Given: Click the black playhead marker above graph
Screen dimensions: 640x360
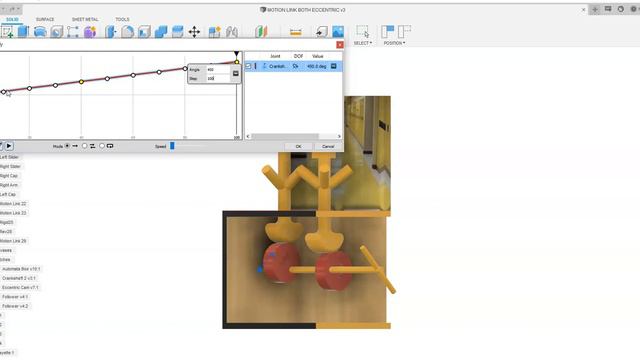Looking at the screenshot, I should (x=237, y=54).
